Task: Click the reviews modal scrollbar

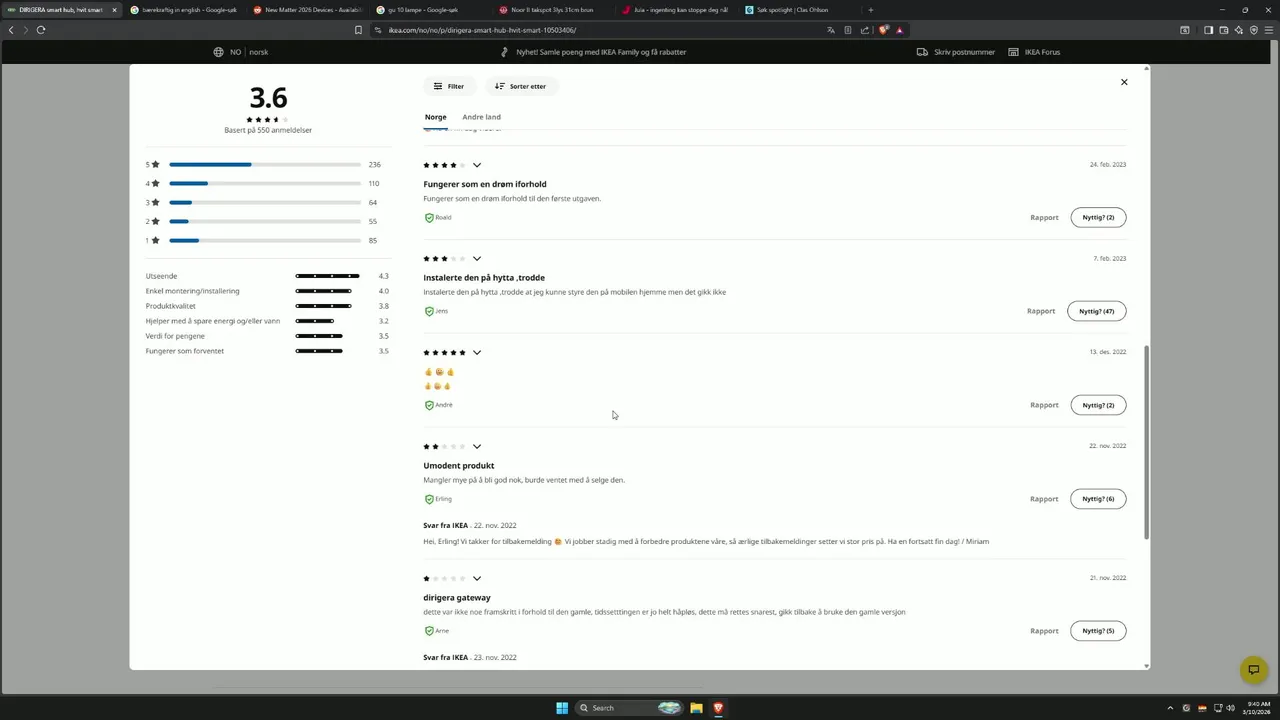Action: [1146, 443]
